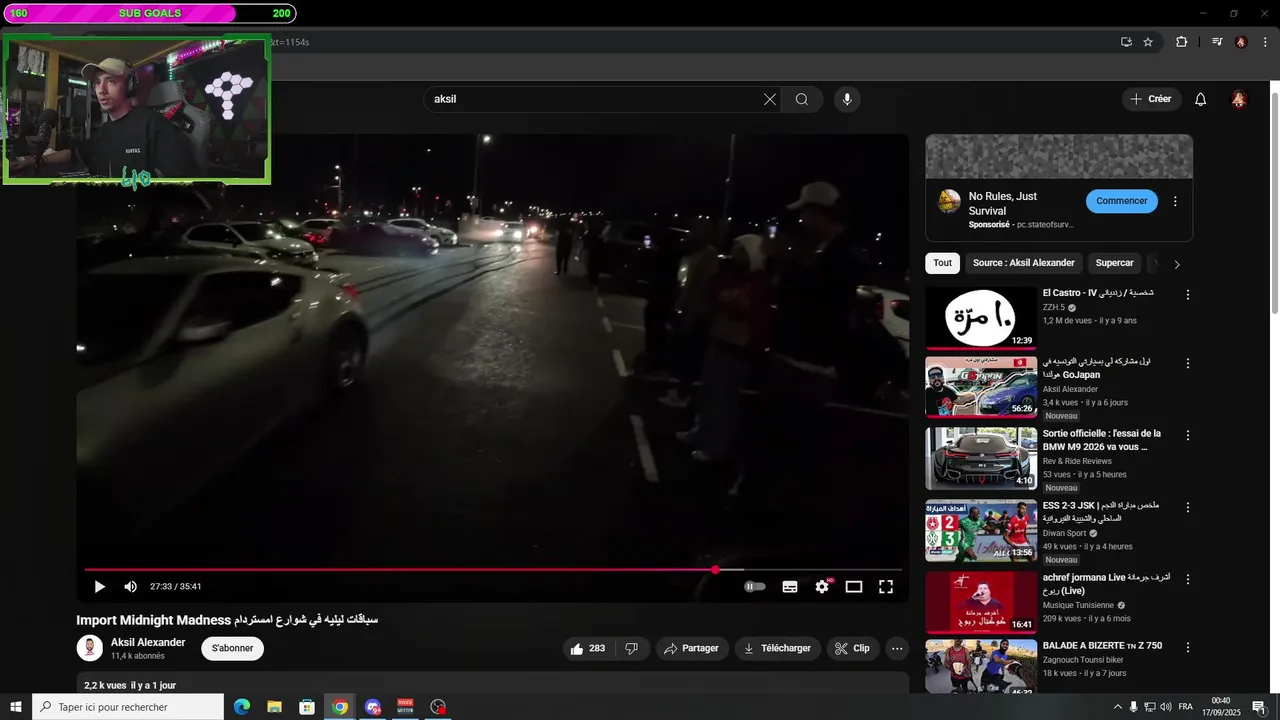Open the volume control in system tray

[x=1166, y=707]
